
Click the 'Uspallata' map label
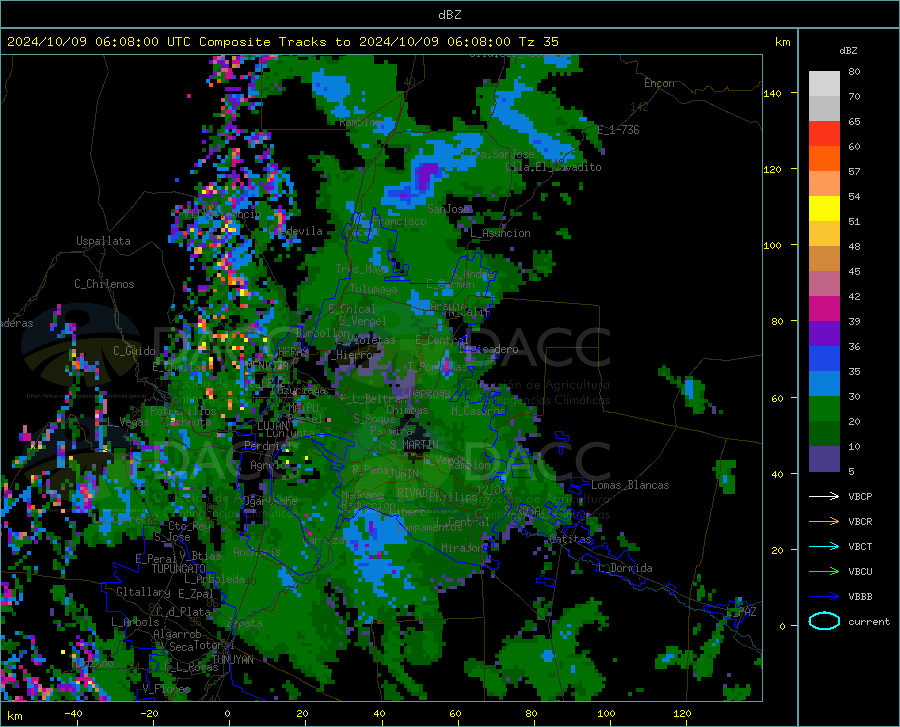(103, 241)
